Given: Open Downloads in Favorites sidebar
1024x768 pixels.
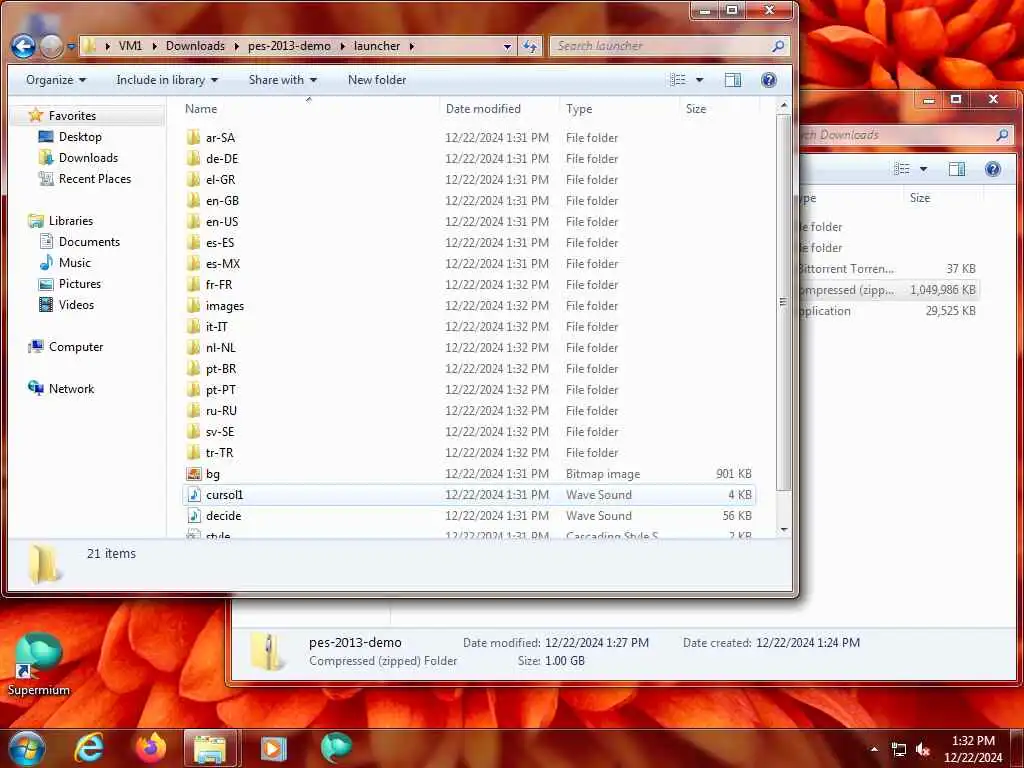Looking at the screenshot, I should (x=88, y=157).
